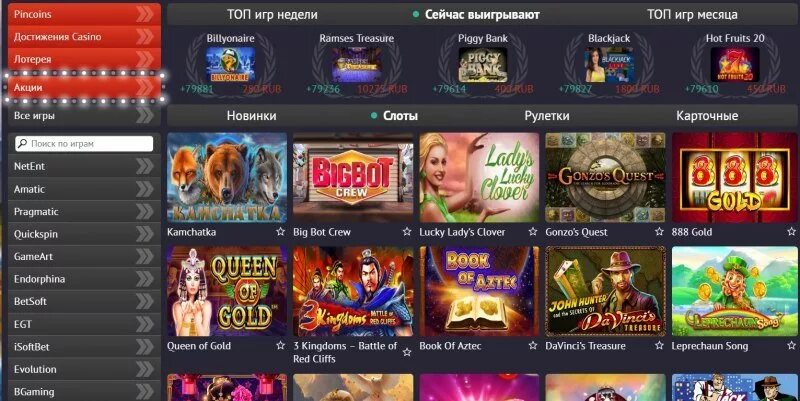Select the ТОП игр недели tab

[x=272, y=15]
